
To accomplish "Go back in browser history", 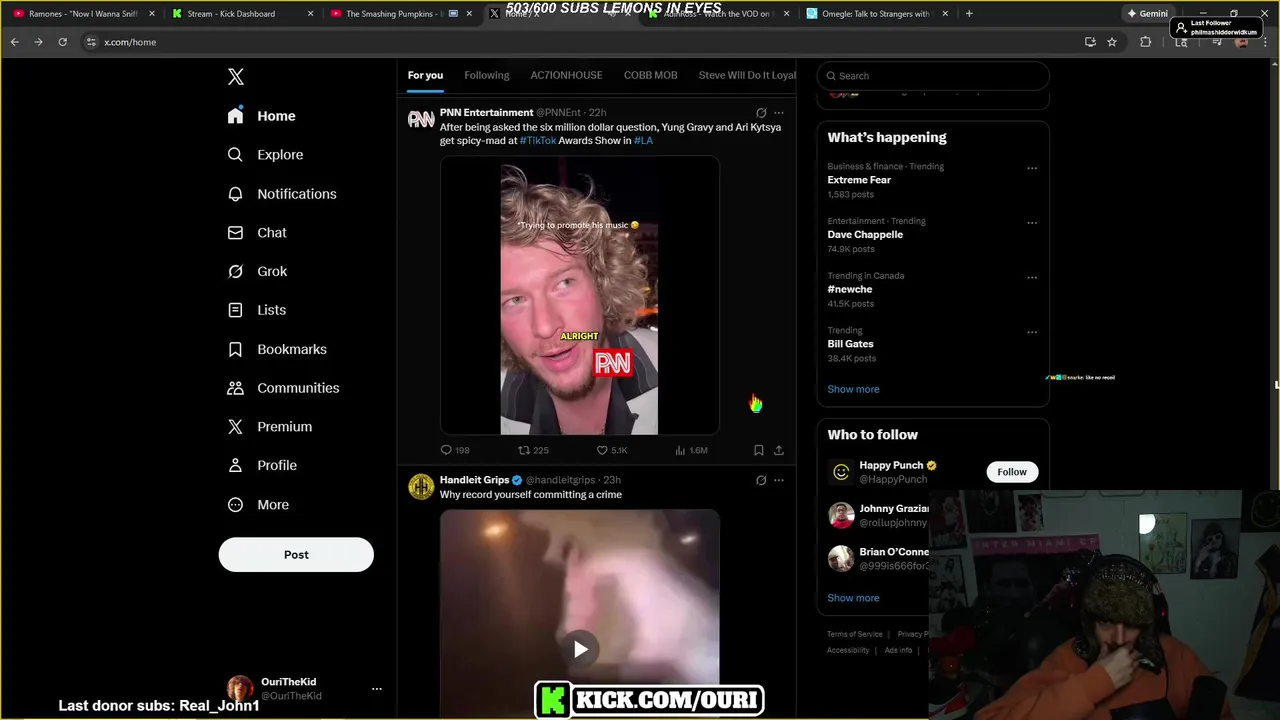I will pyautogui.click(x=14, y=42).
